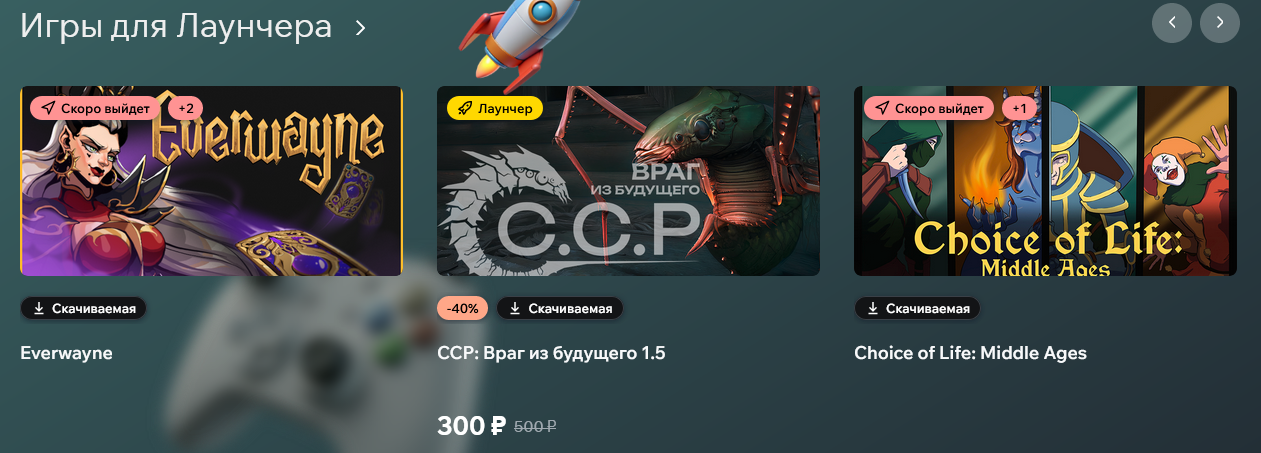Open the Everwayne game thumbnail
Viewport: 1261px width, 453px height.
coord(211,181)
